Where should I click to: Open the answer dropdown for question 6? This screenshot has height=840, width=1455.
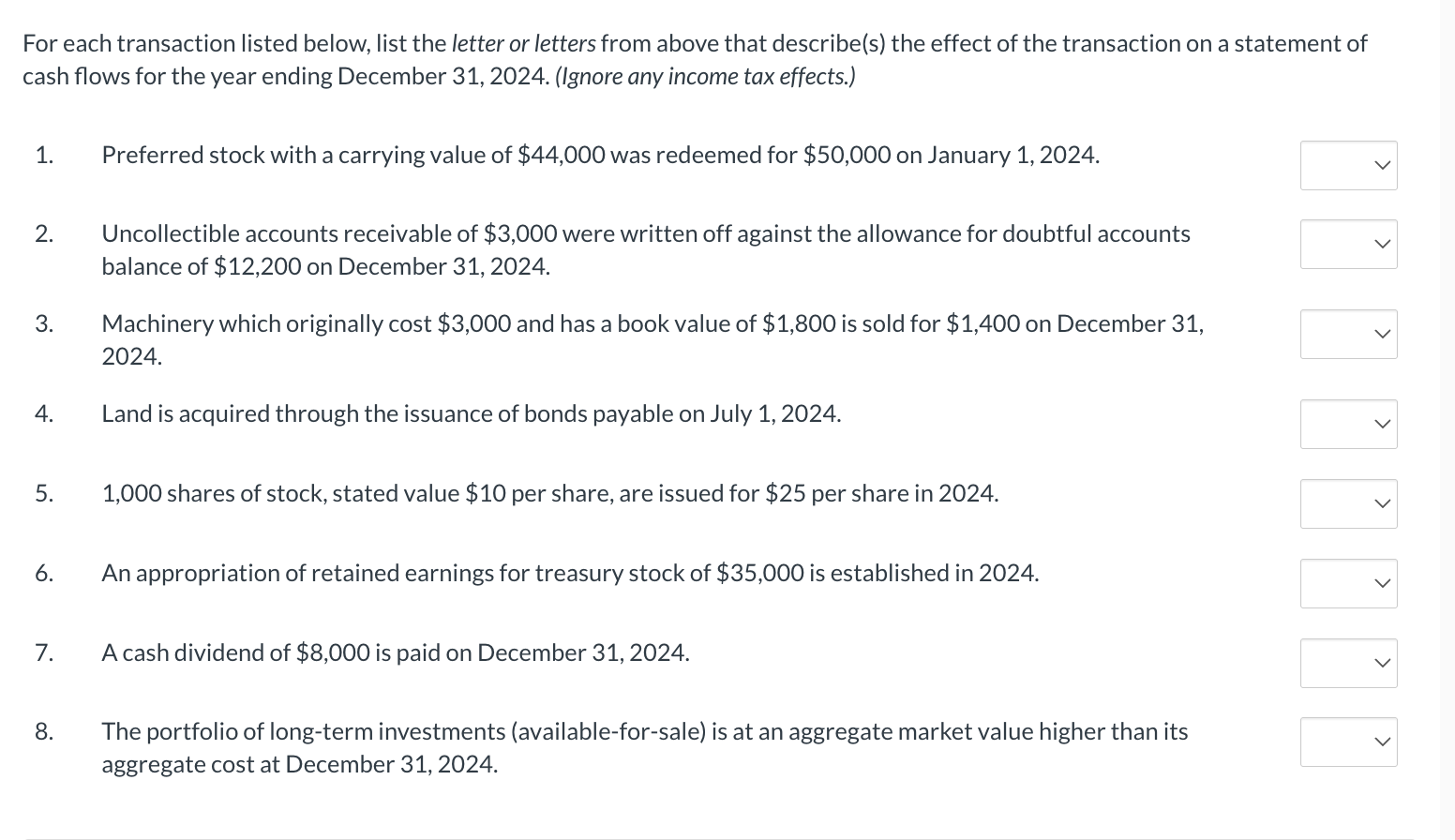point(1348,583)
